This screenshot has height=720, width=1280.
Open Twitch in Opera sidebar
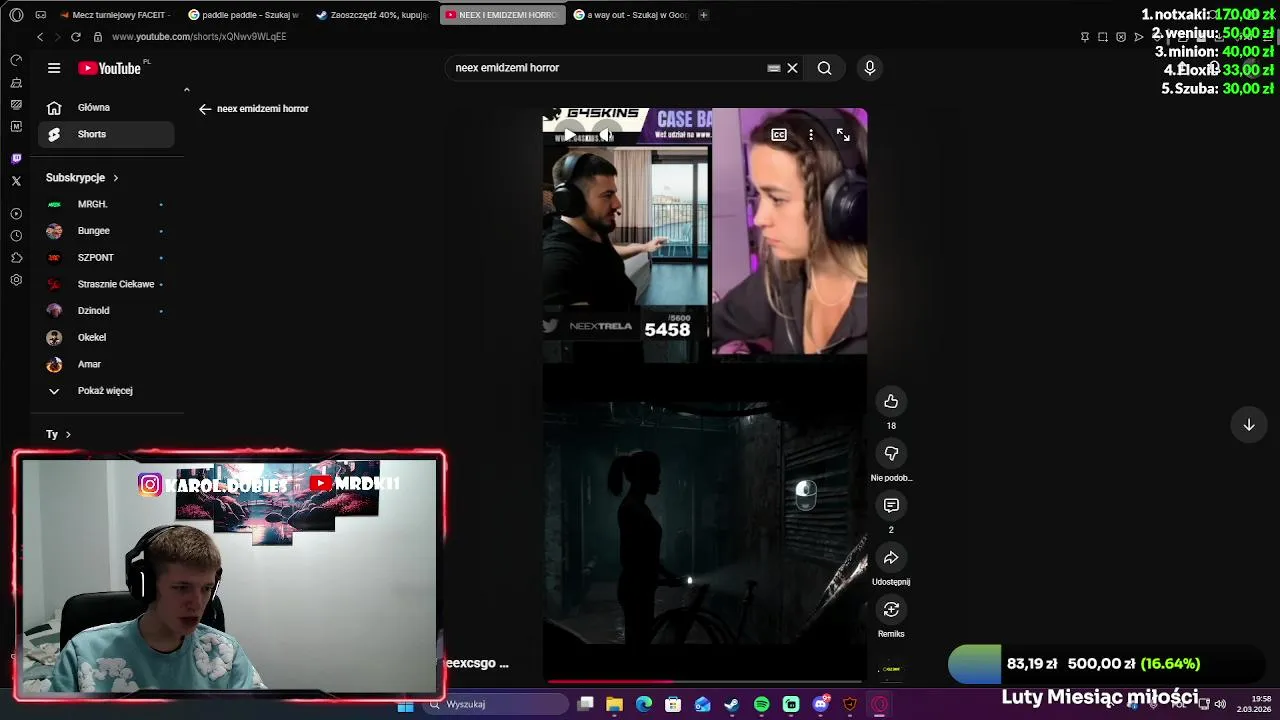click(x=16, y=159)
